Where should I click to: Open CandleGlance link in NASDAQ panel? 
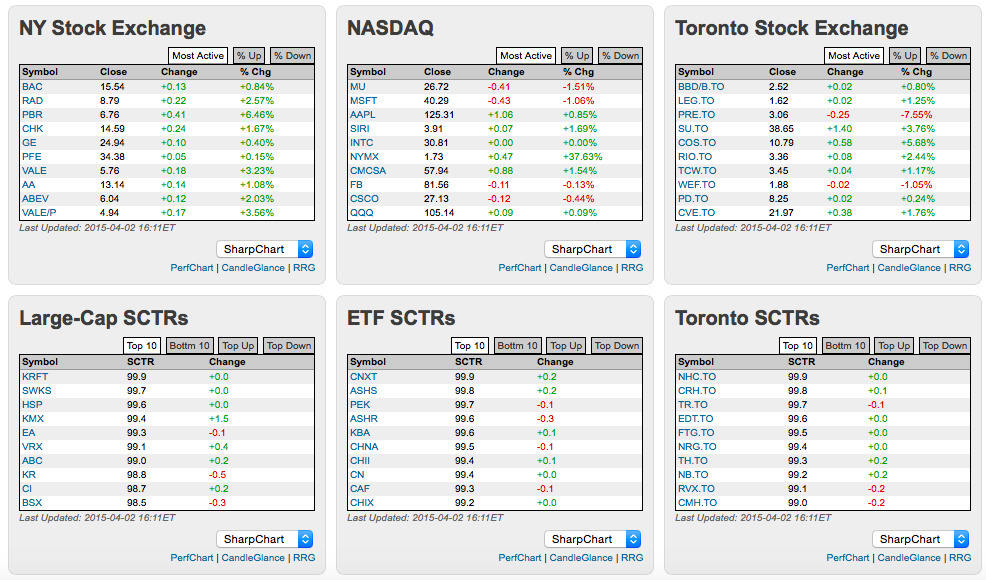click(x=581, y=268)
